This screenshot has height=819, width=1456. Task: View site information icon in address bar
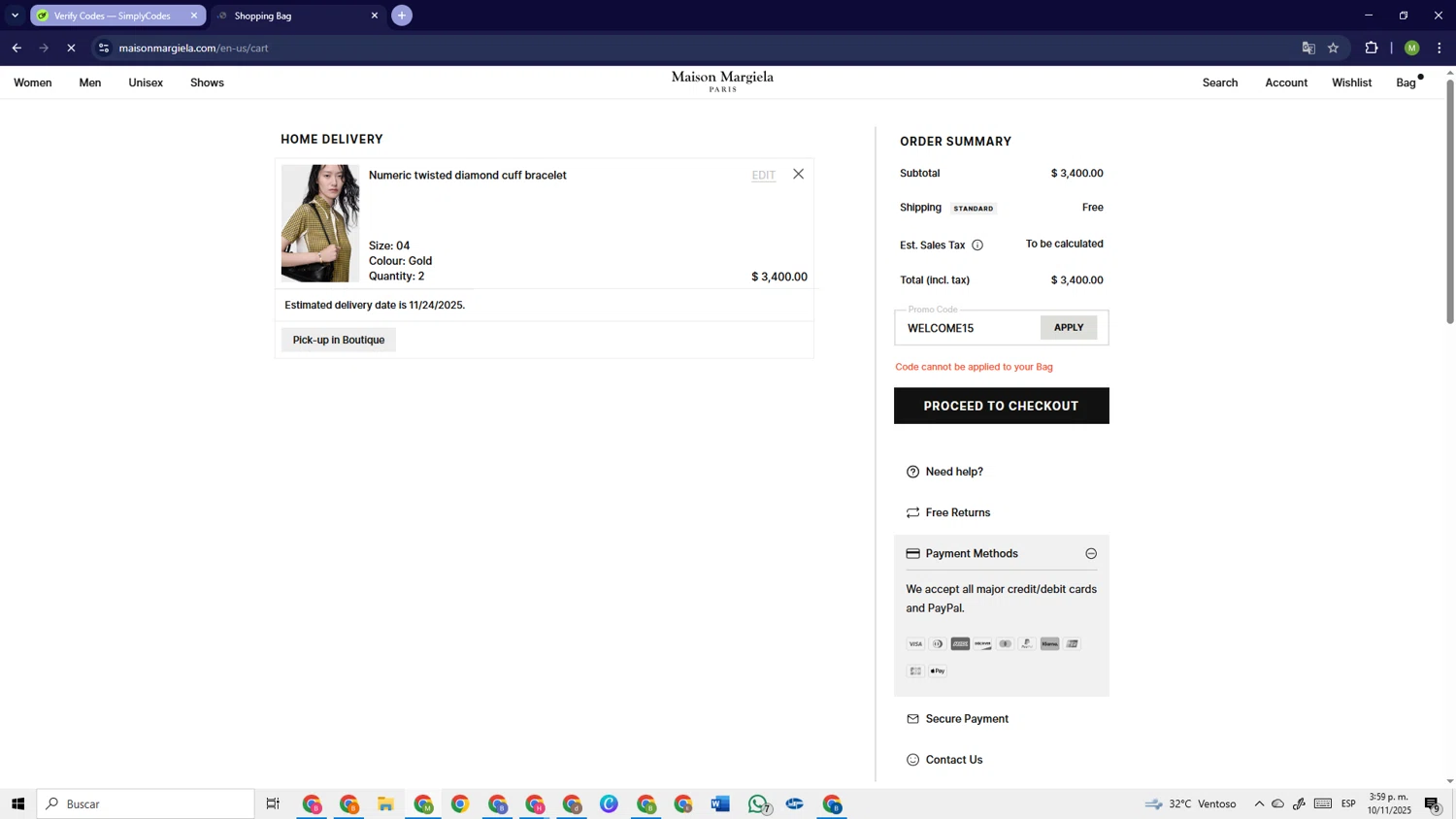104,48
